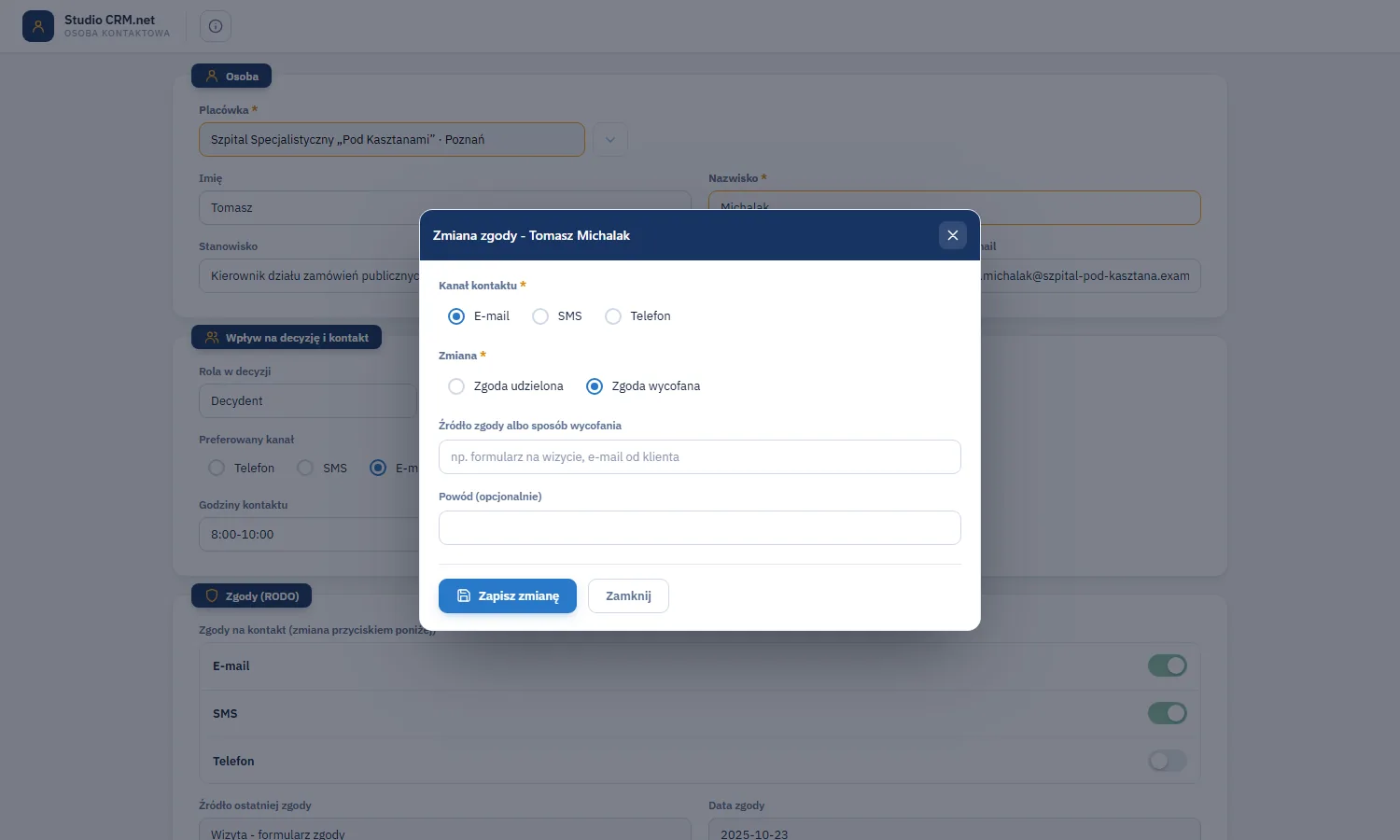Click the Osoba section tab

click(x=231, y=77)
